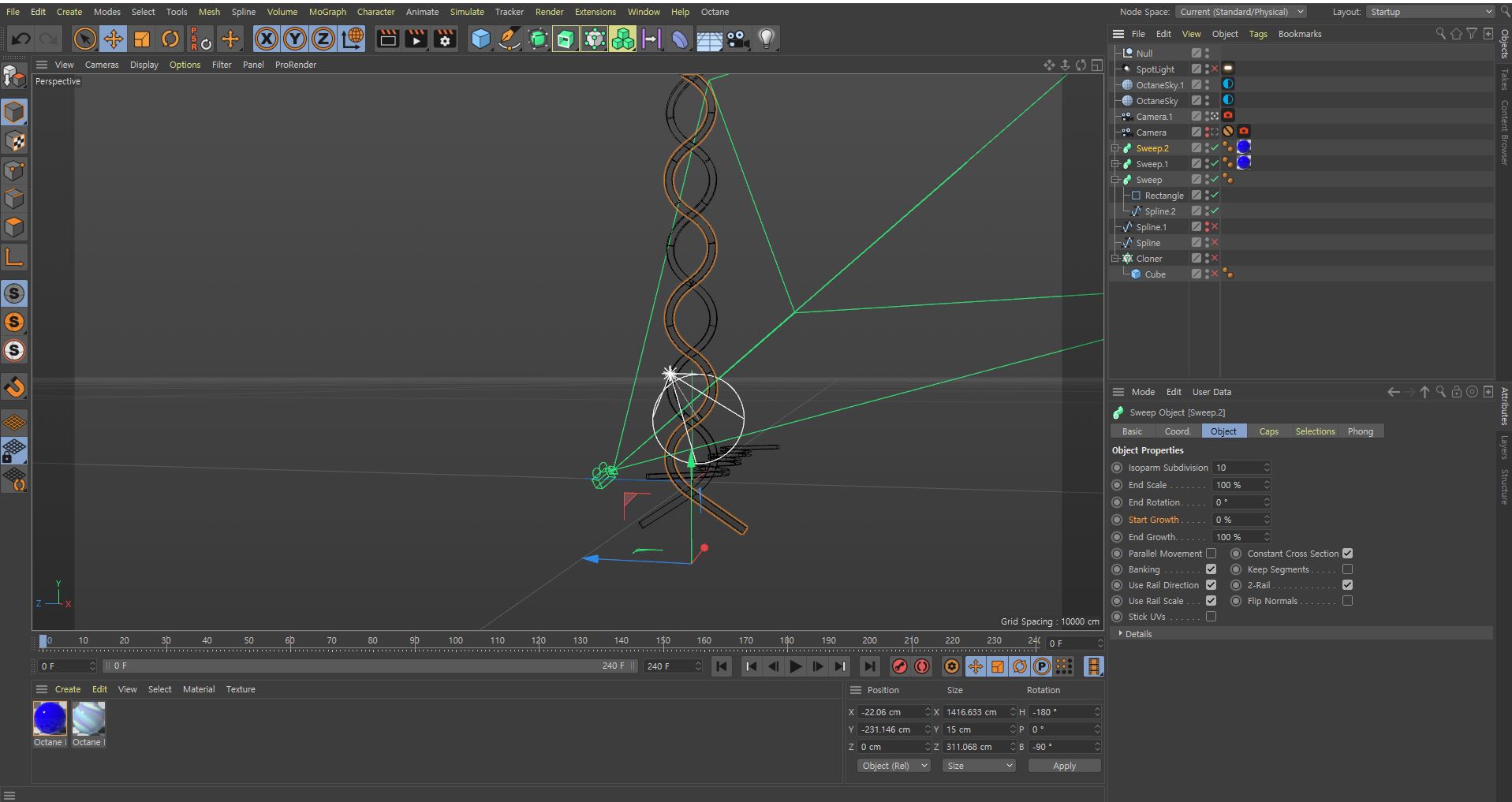Viewport: 1512px width, 802px height.
Task: Click Play Forwards button in timeline
Action: (795, 666)
